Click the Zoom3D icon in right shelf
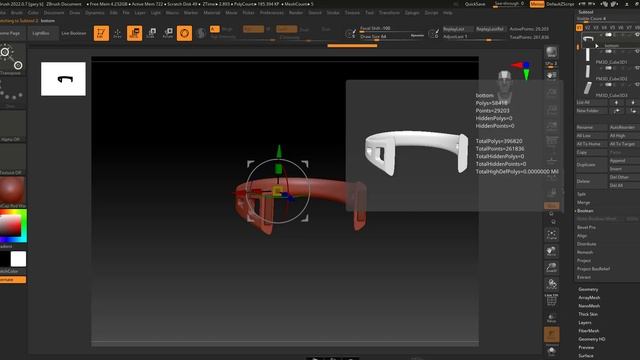The image size is (640, 360). 551,268
